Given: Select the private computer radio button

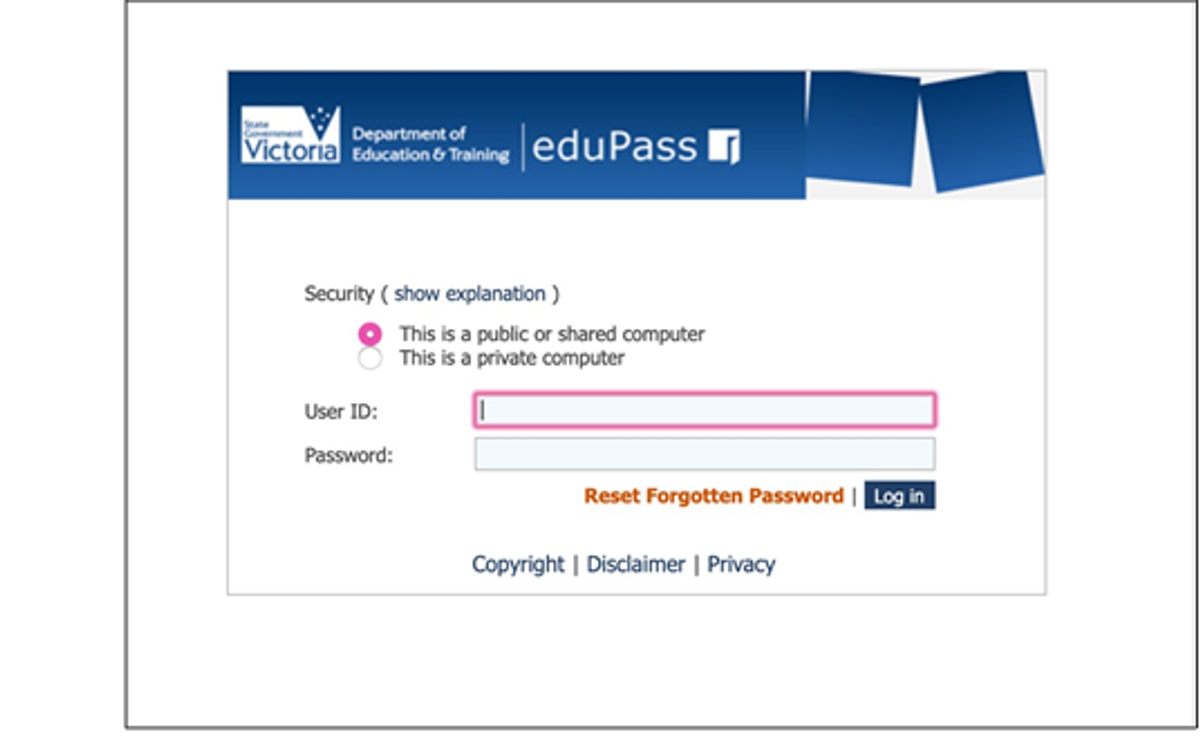Looking at the screenshot, I should point(370,358).
